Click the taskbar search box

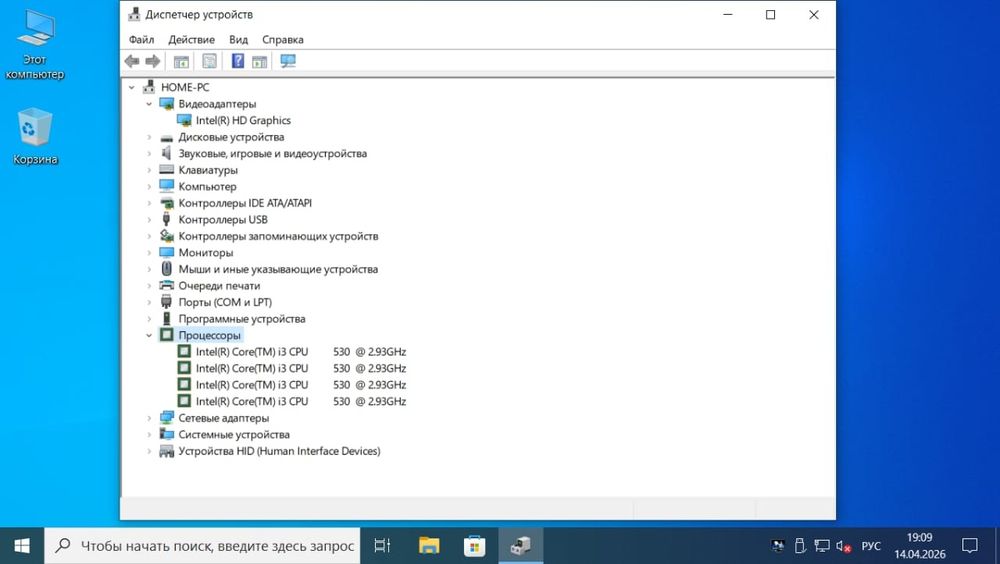coord(202,545)
